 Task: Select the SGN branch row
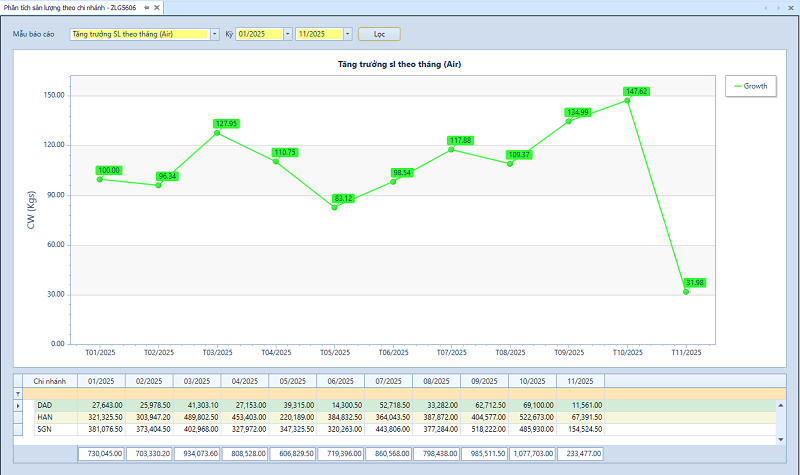tap(45, 429)
